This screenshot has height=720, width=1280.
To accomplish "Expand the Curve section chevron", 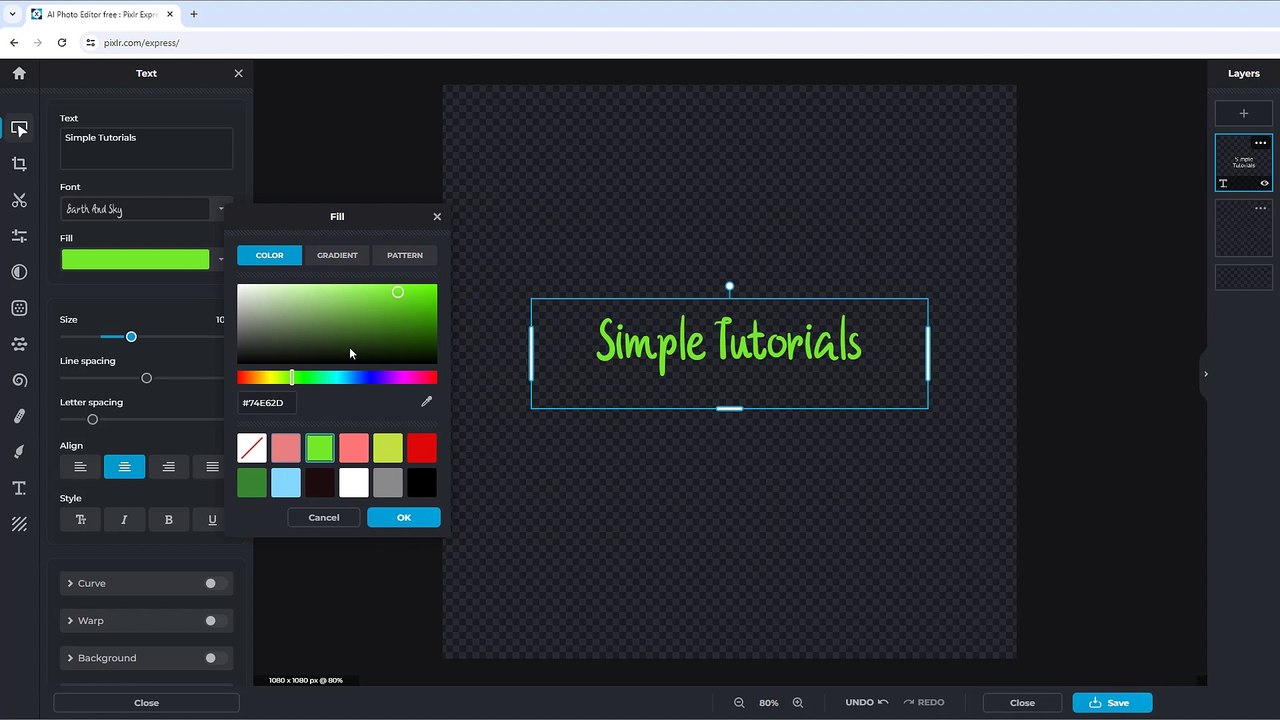I will point(70,583).
